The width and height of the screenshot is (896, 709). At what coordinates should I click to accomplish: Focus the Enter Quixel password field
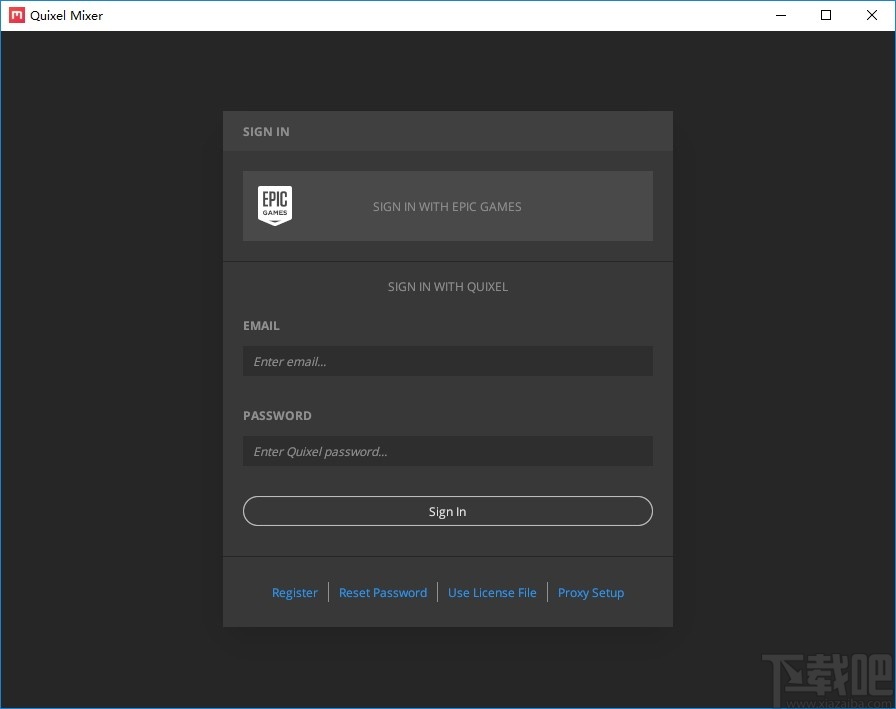click(x=447, y=451)
